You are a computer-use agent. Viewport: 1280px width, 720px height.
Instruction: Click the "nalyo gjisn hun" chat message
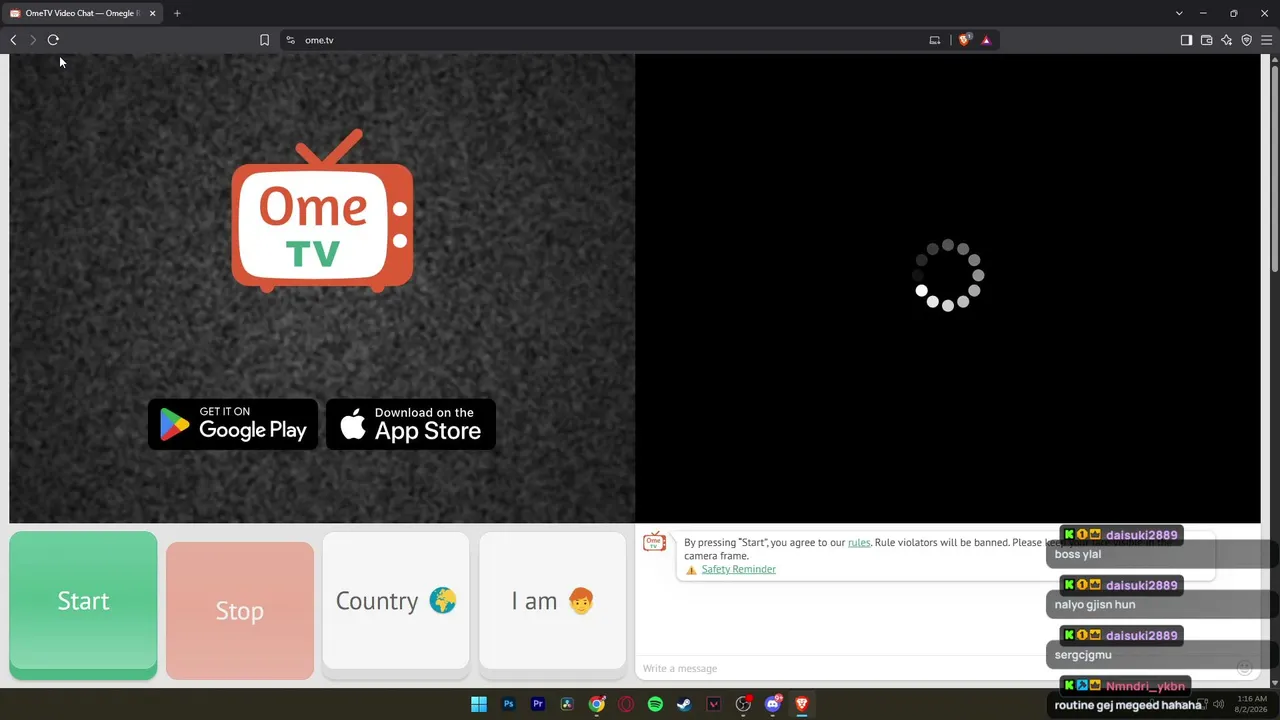pyautogui.click(x=1095, y=605)
